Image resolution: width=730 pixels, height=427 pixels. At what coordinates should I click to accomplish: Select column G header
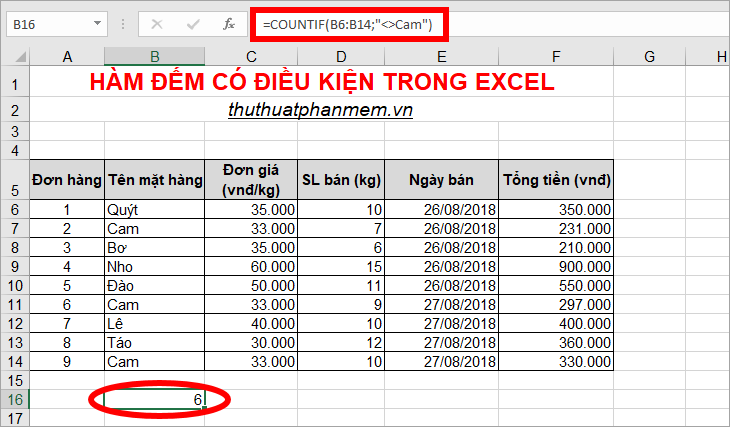[649, 57]
